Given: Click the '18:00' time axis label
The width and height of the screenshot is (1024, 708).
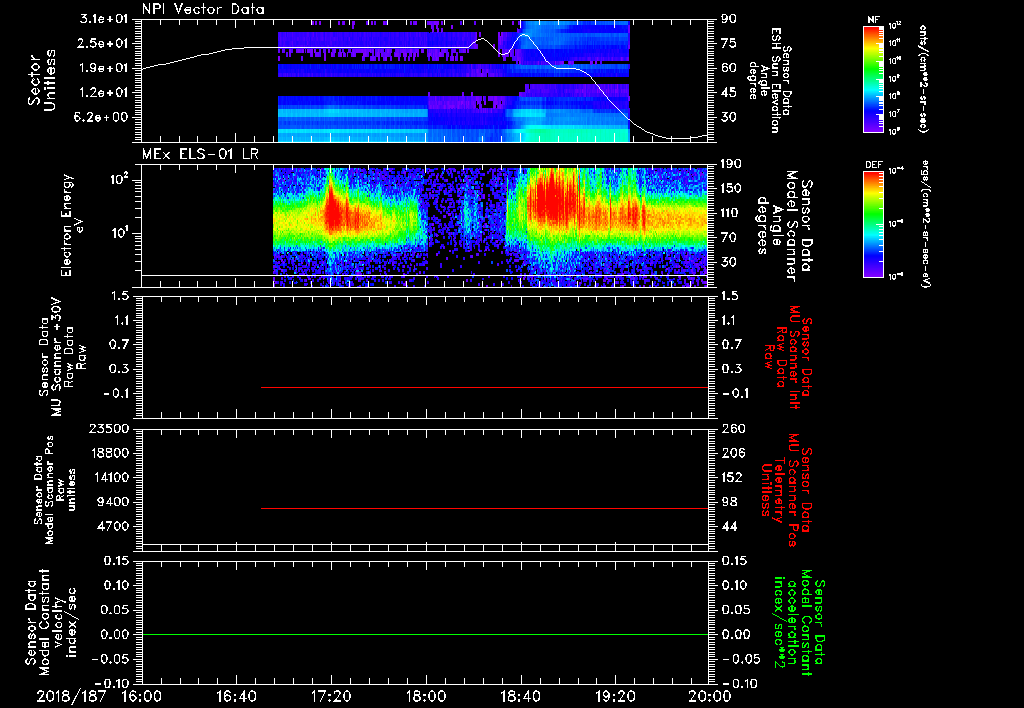Looking at the screenshot, I should pyautogui.click(x=426, y=696).
